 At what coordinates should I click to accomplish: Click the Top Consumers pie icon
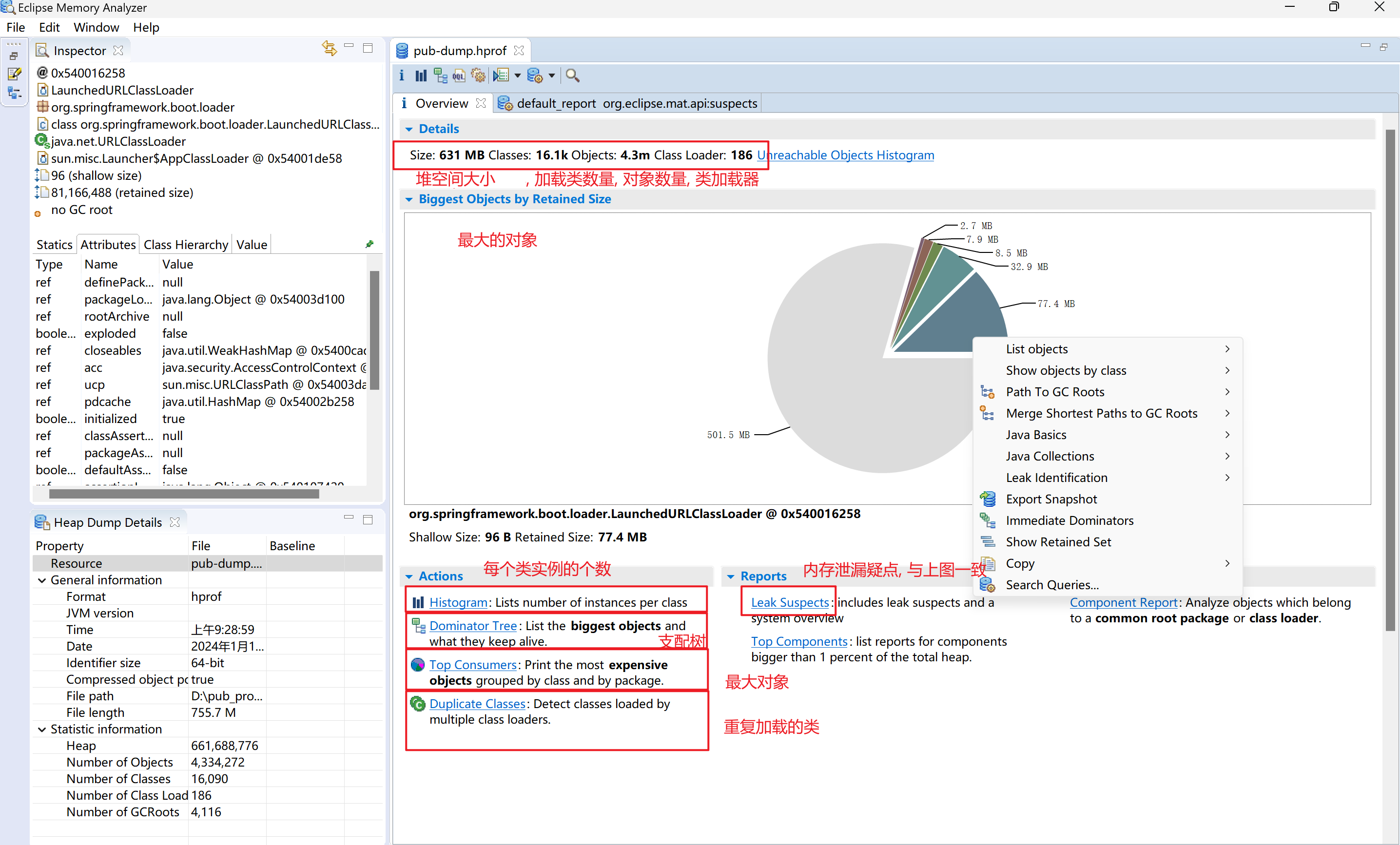418,664
